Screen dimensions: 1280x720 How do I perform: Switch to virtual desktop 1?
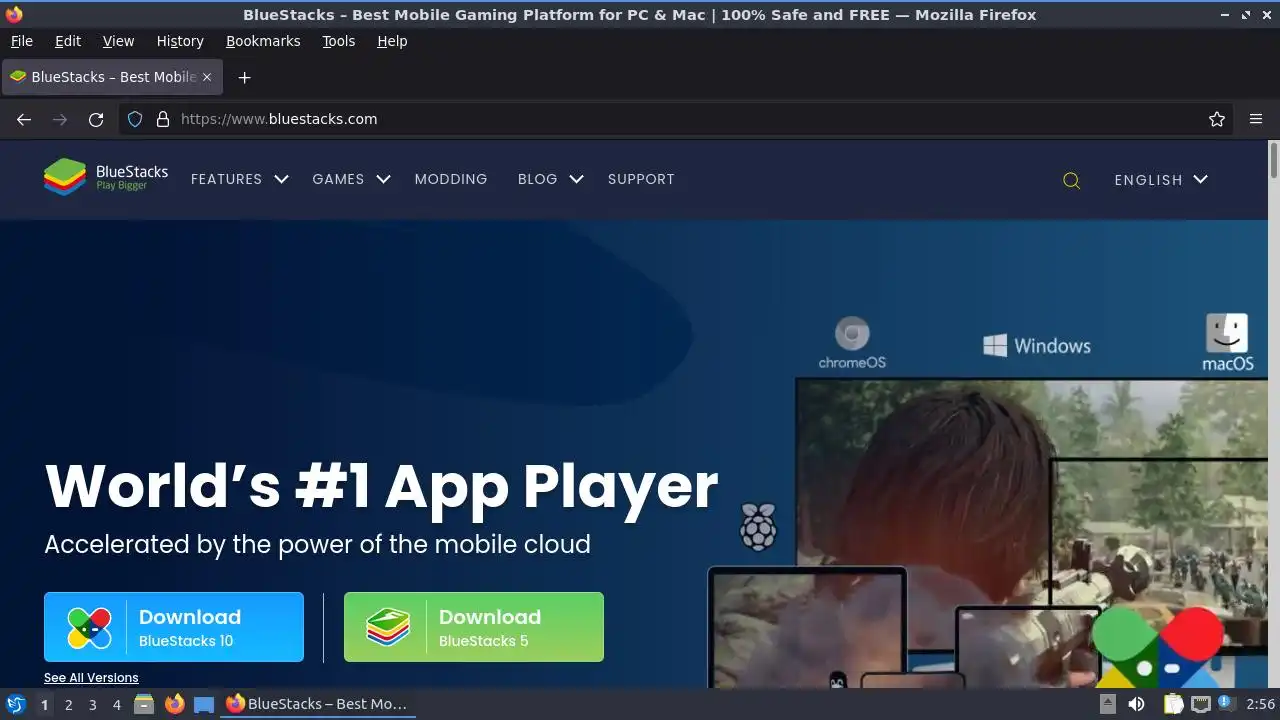pyautogui.click(x=44, y=705)
